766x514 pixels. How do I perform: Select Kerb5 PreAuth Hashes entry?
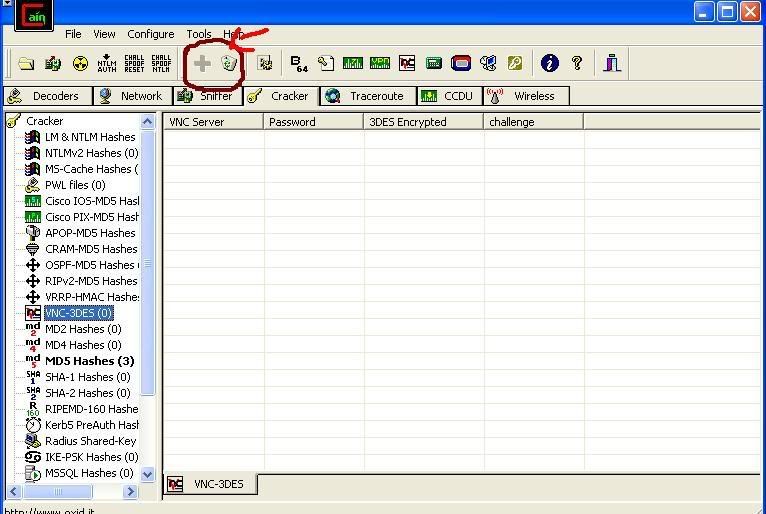tap(92, 425)
